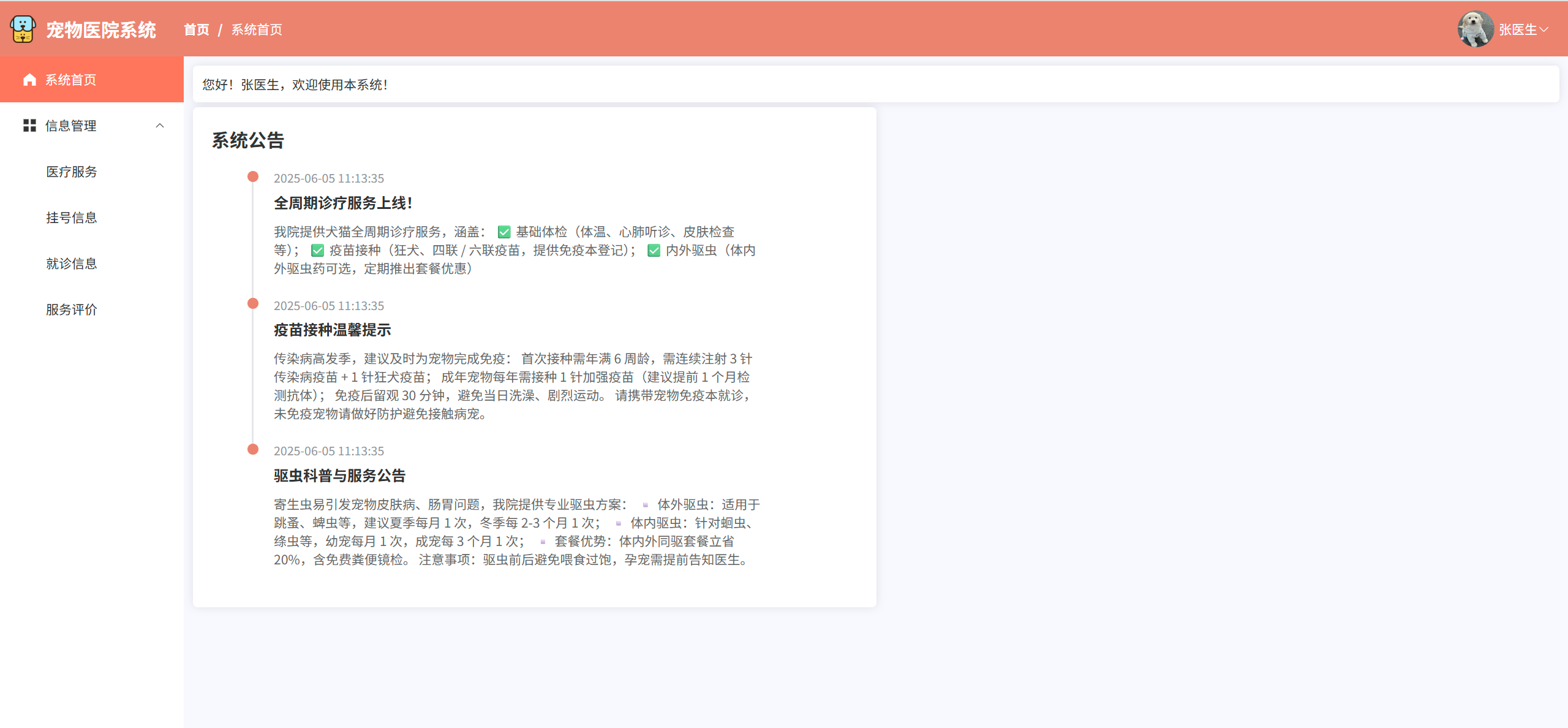This screenshot has height=728, width=1568.
Task: Click 首页 breadcrumb link
Action: tap(197, 29)
